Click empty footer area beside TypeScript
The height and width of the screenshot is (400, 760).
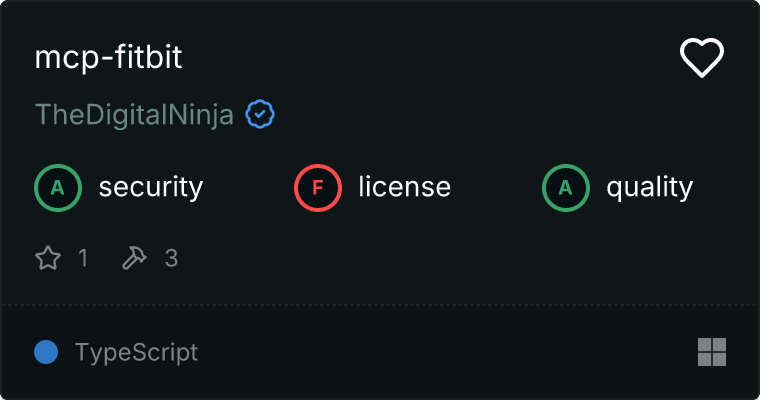(x=450, y=352)
